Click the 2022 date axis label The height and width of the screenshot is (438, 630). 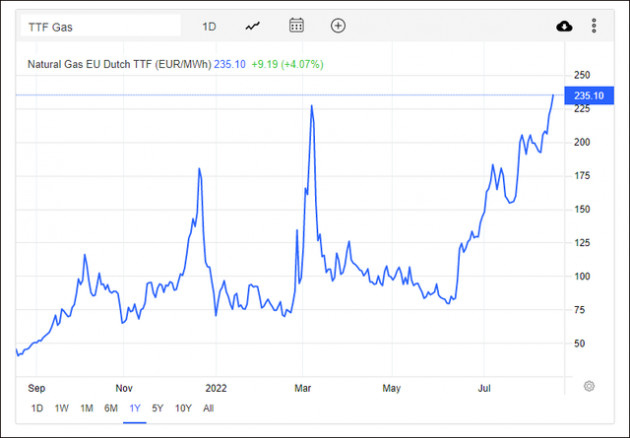tap(216, 388)
